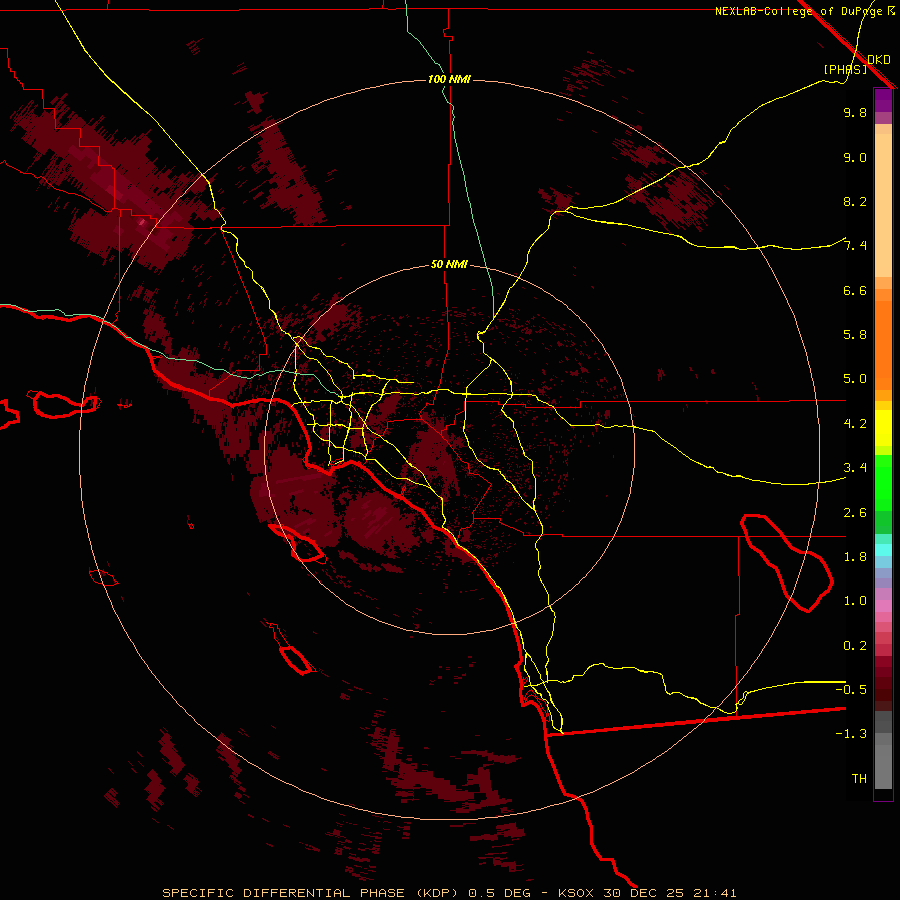Pick the gray TH segment on color scale
The image size is (900, 900).
click(883, 778)
